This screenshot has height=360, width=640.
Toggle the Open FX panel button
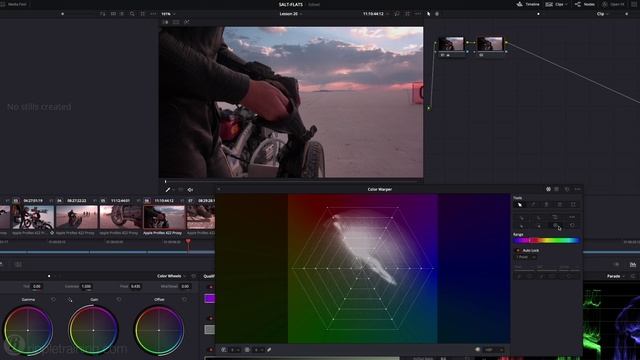pos(613,4)
